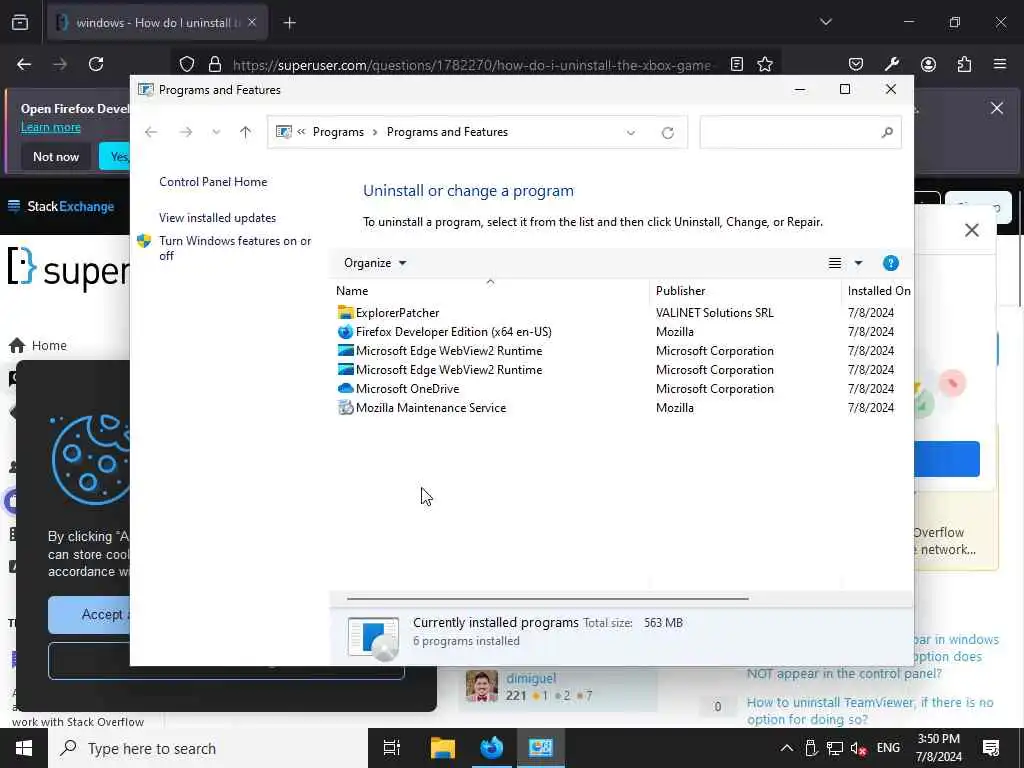Open the Pocket save icon in Firefox
The width and height of the screenshot is (1024, 768).
pos(856,64)
